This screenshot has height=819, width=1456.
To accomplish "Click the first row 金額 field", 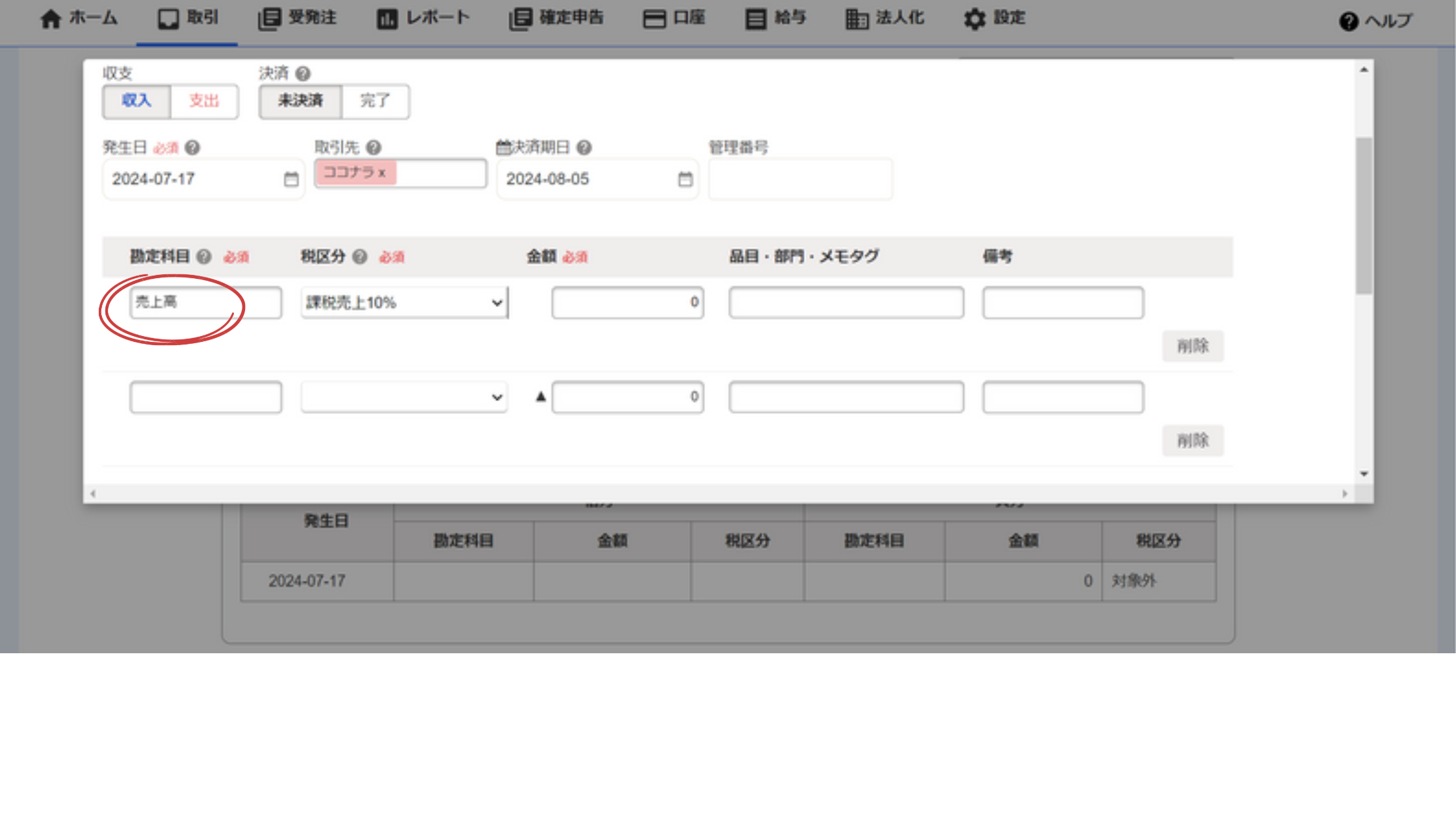I will [x=627, y=303].
